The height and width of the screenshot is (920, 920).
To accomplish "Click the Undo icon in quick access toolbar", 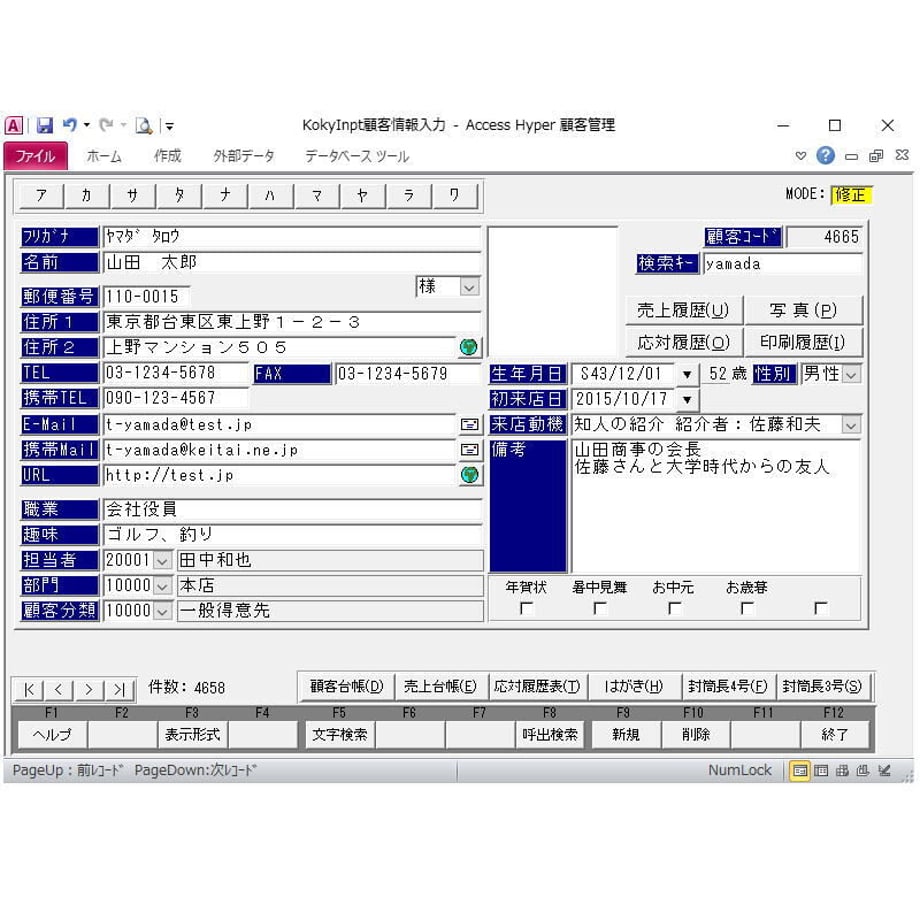I will pos(70,125).
